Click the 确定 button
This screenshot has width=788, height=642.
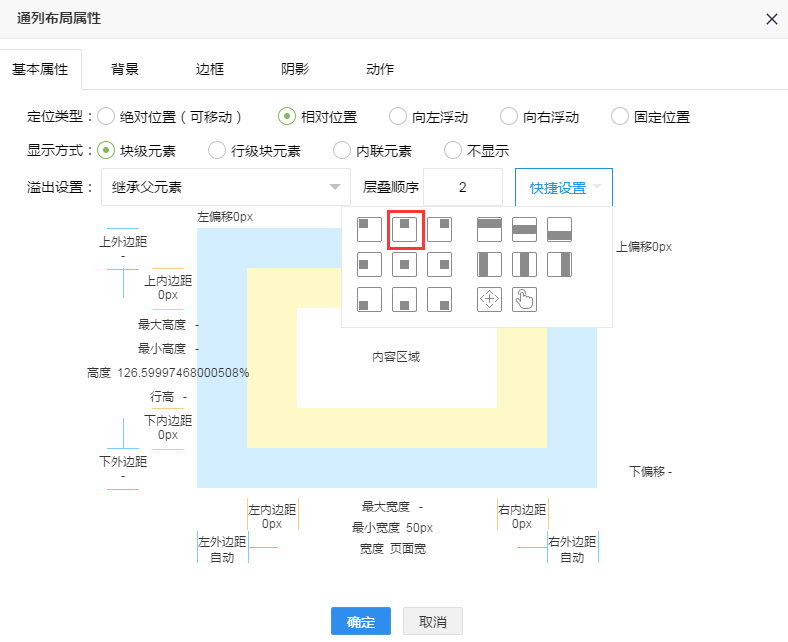tap(361, 622)
